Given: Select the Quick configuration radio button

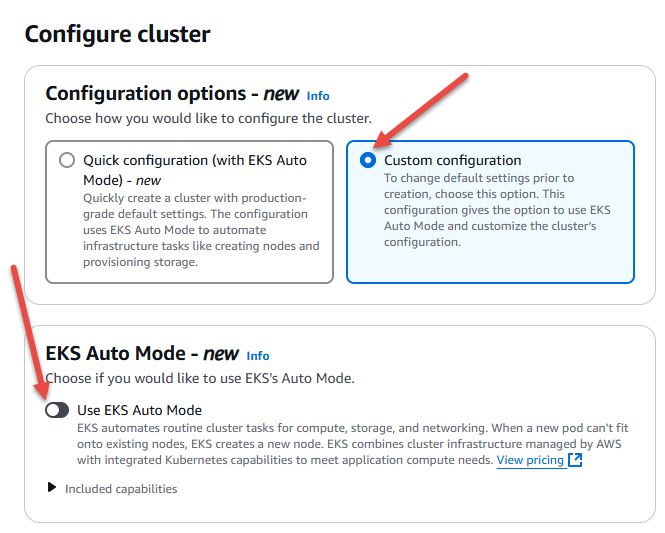Looking at the screenshot, I should tap(67, 160).
